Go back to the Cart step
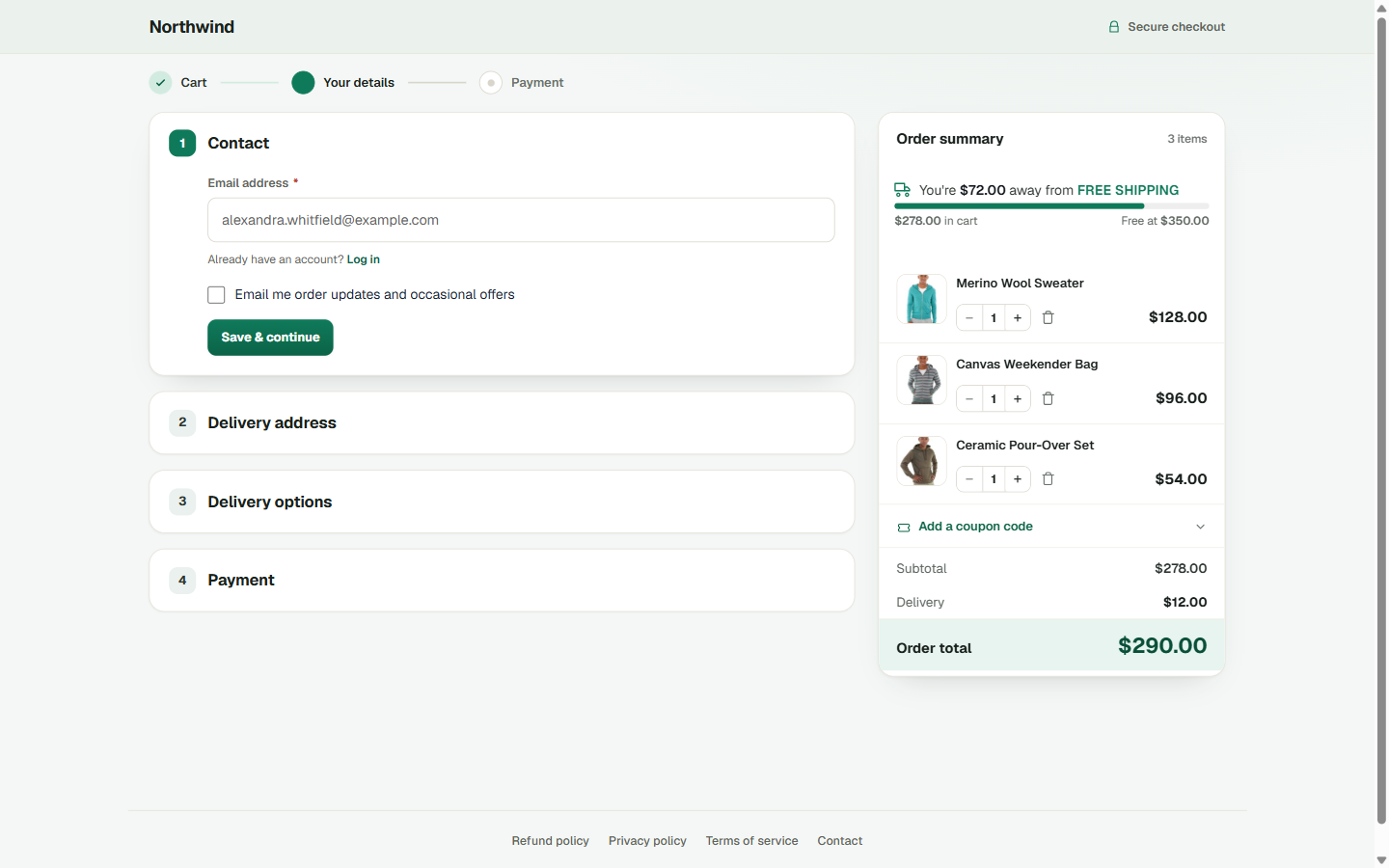Viewport: 1389px width, 868px height. point(178,83)
